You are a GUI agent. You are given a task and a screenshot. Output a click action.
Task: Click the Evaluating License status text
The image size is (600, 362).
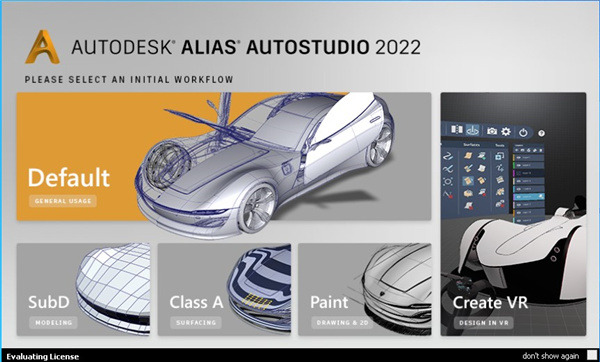click(42, 357)
